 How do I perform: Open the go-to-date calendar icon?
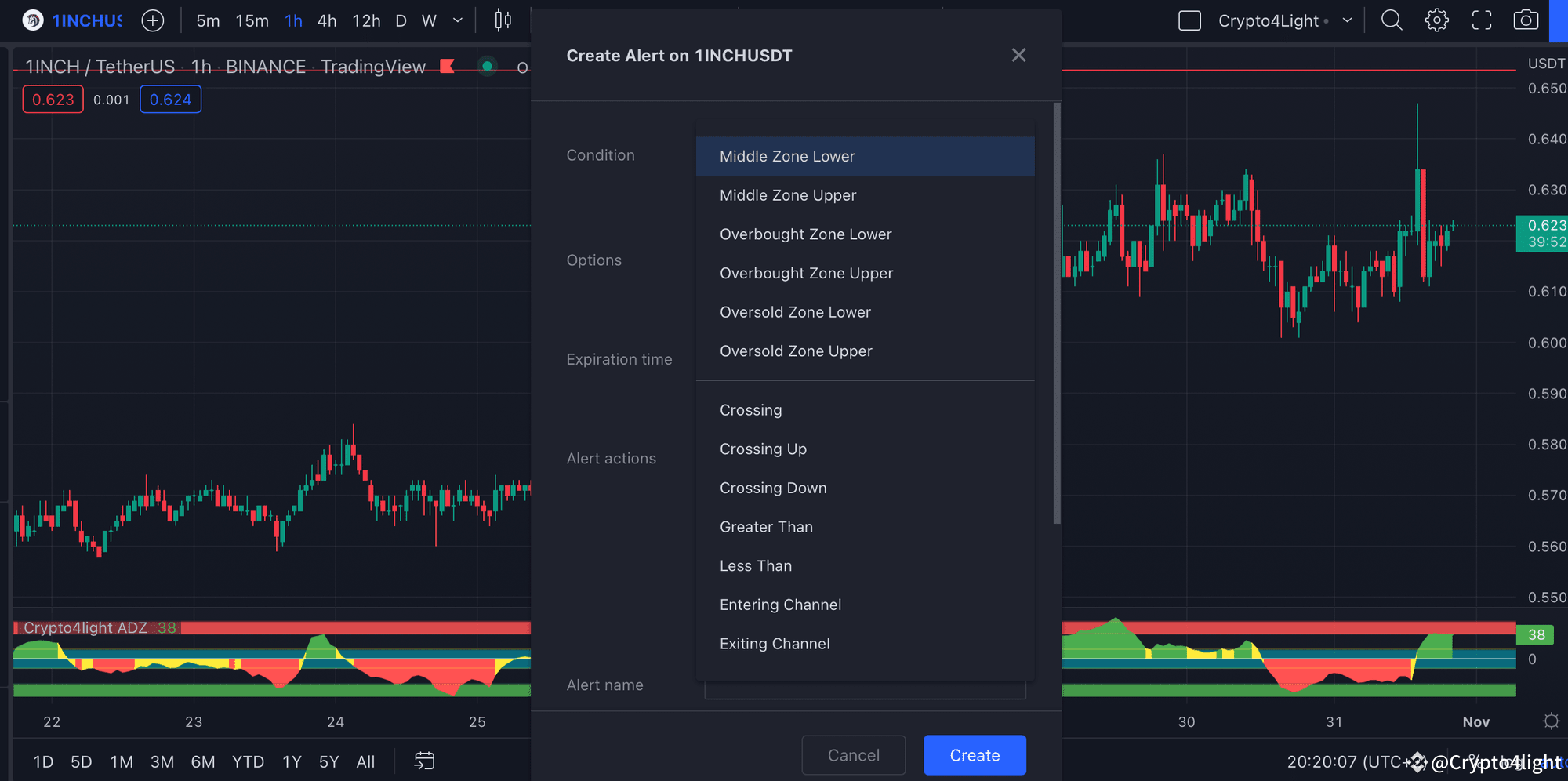click(424, 761)
